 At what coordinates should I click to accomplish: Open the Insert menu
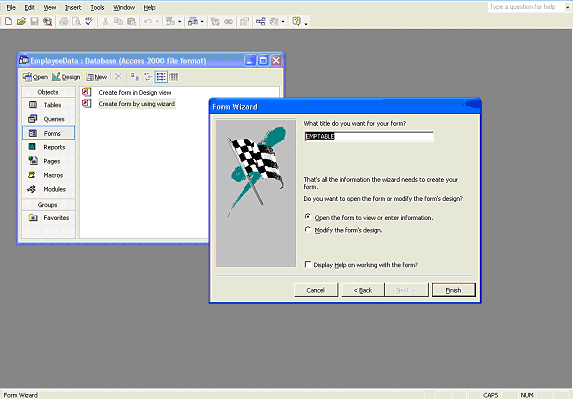pyautogui.click(x=73, y=7)
